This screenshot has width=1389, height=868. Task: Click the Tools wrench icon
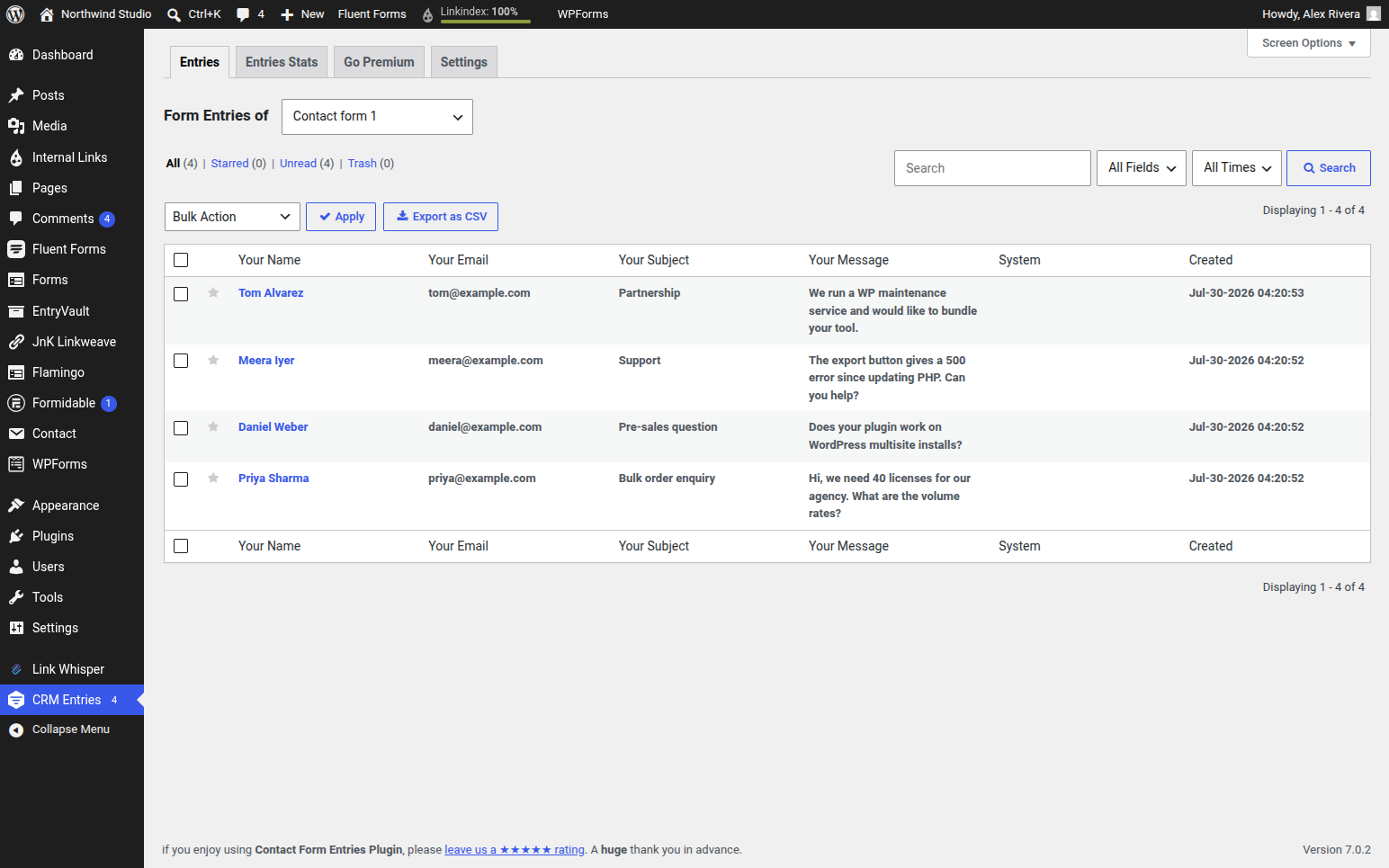(16, 597)
